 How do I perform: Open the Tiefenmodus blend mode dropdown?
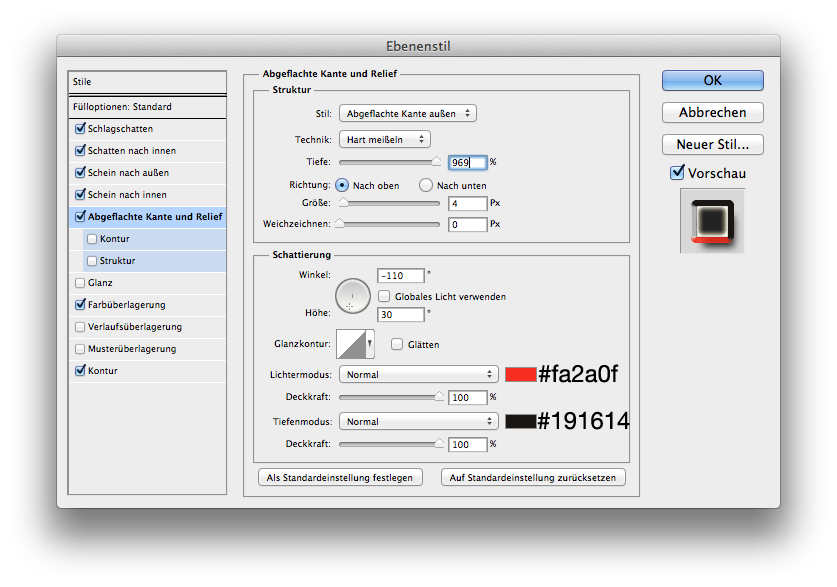click(418, 422)
